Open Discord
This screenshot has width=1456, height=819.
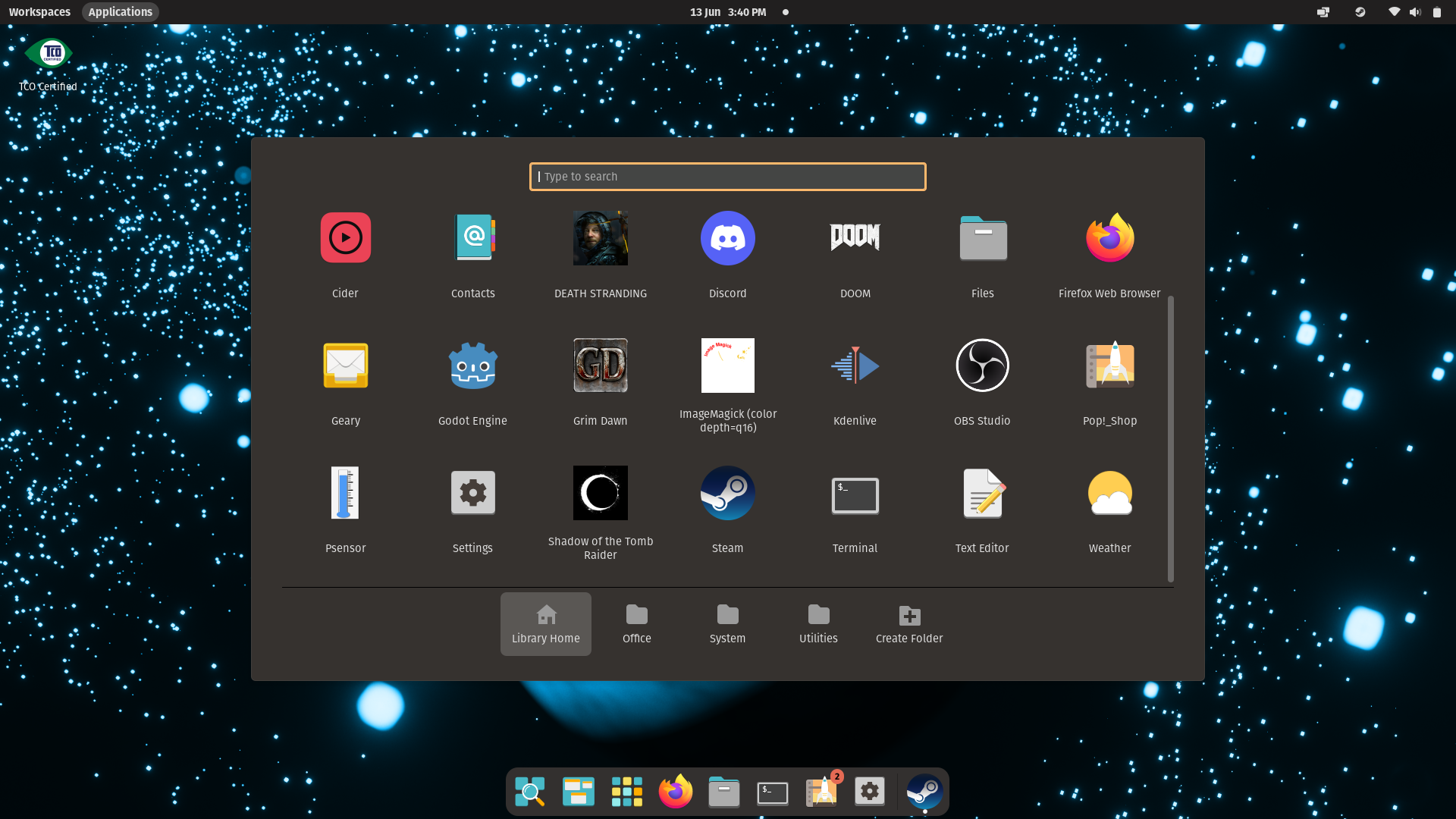click(728, 238)
